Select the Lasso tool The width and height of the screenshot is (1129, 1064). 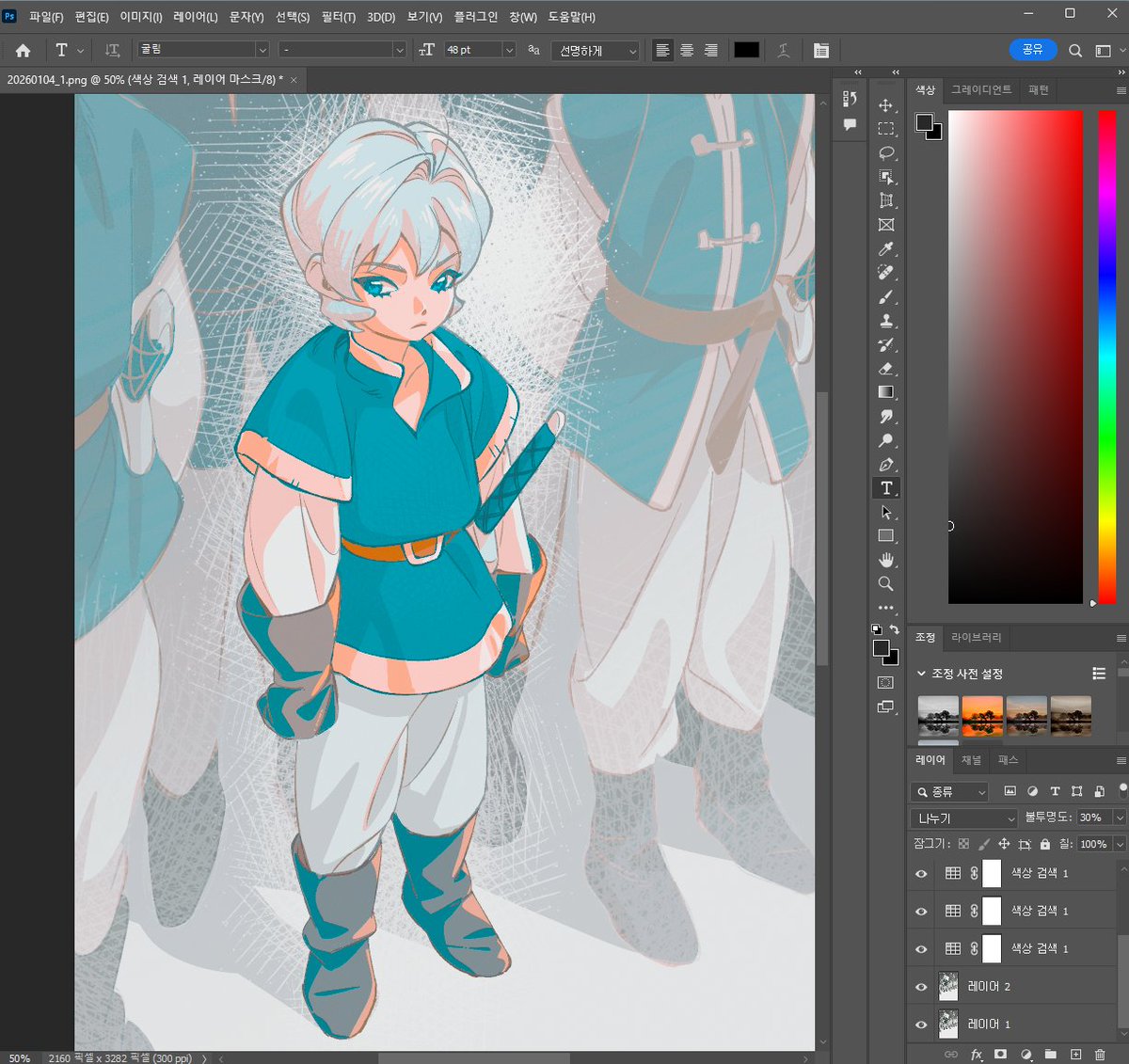click(885, 153)
